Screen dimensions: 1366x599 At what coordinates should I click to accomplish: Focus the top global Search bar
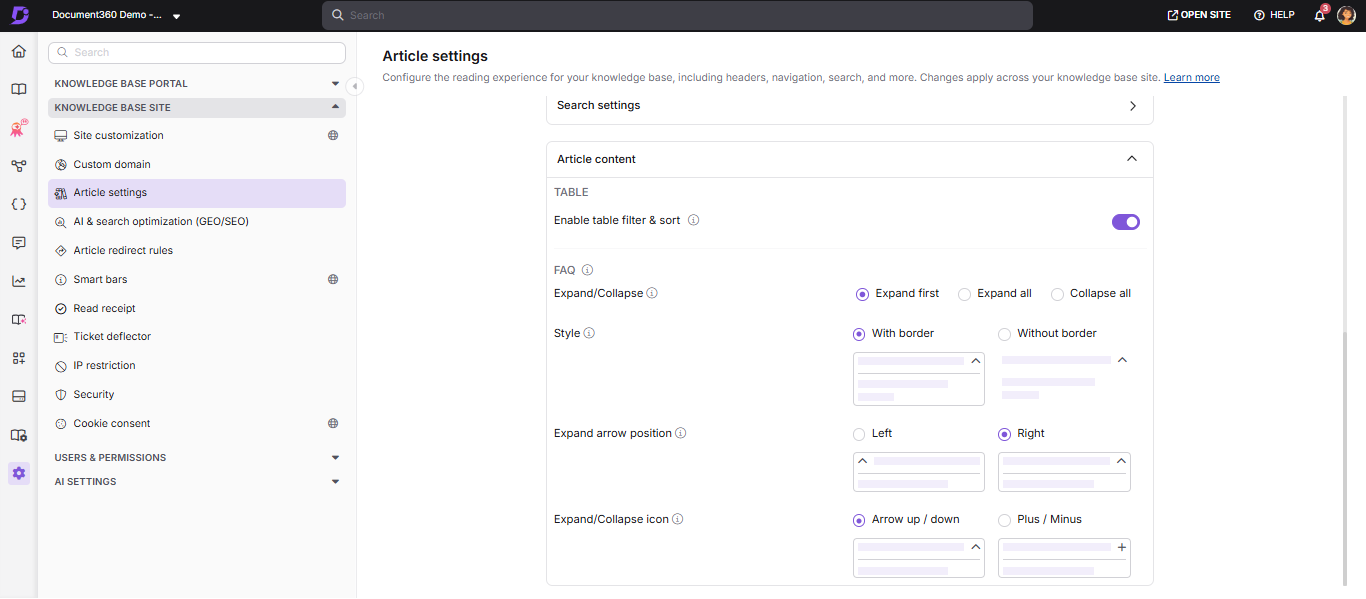[x=677, y=15]
